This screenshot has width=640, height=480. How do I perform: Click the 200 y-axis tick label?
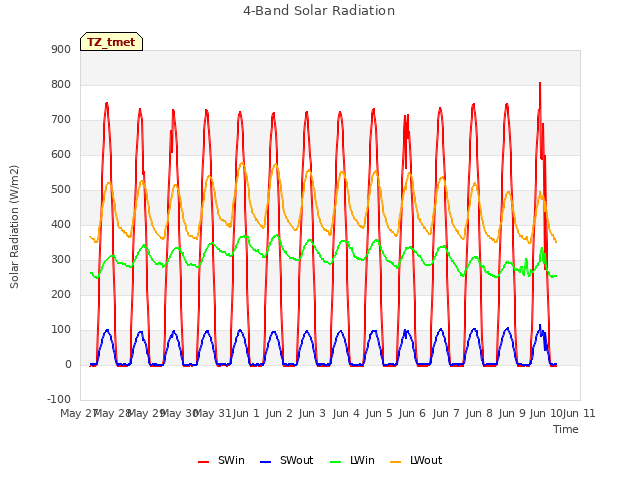coord(61,294)
